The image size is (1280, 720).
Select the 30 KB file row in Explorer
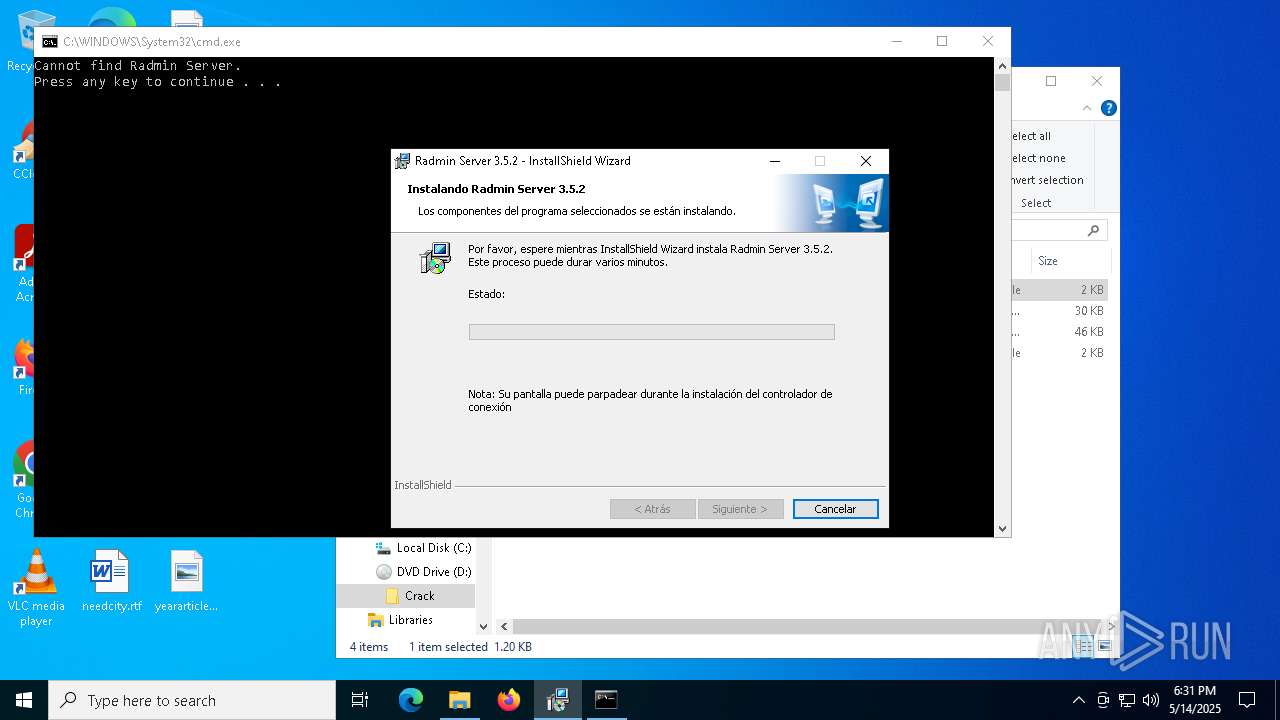1059,311
